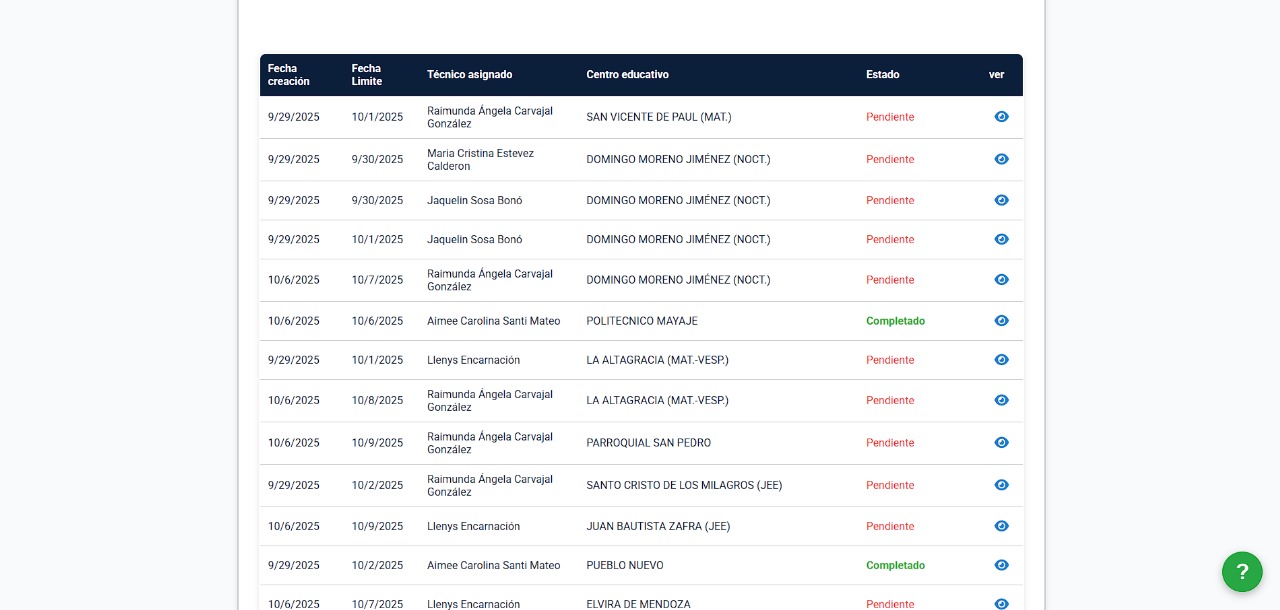
Task: Select the Fecha Limite column header
Action: [x=366, y=75]
